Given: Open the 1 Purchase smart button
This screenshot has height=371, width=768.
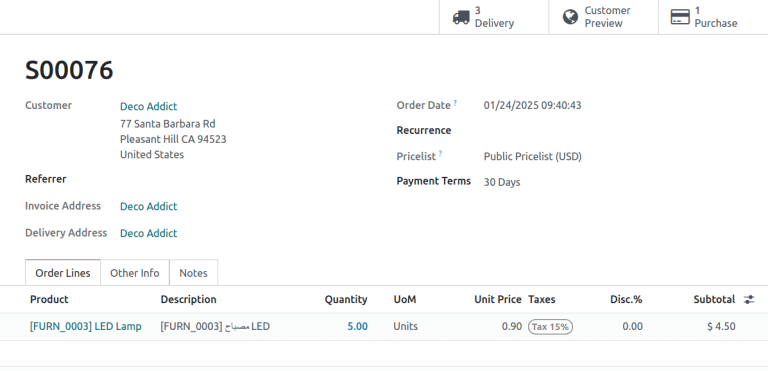Looking at the screenshot, I should pyautogui.click(x=713, y=17).
